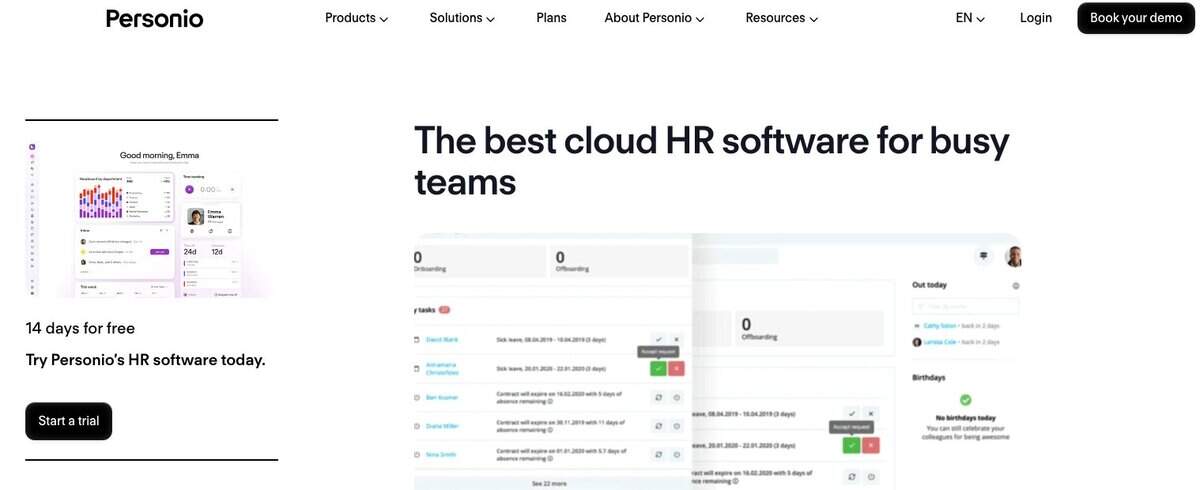Accept Annamaria Christofides' sick leave with green check

(x=658, y=369)
